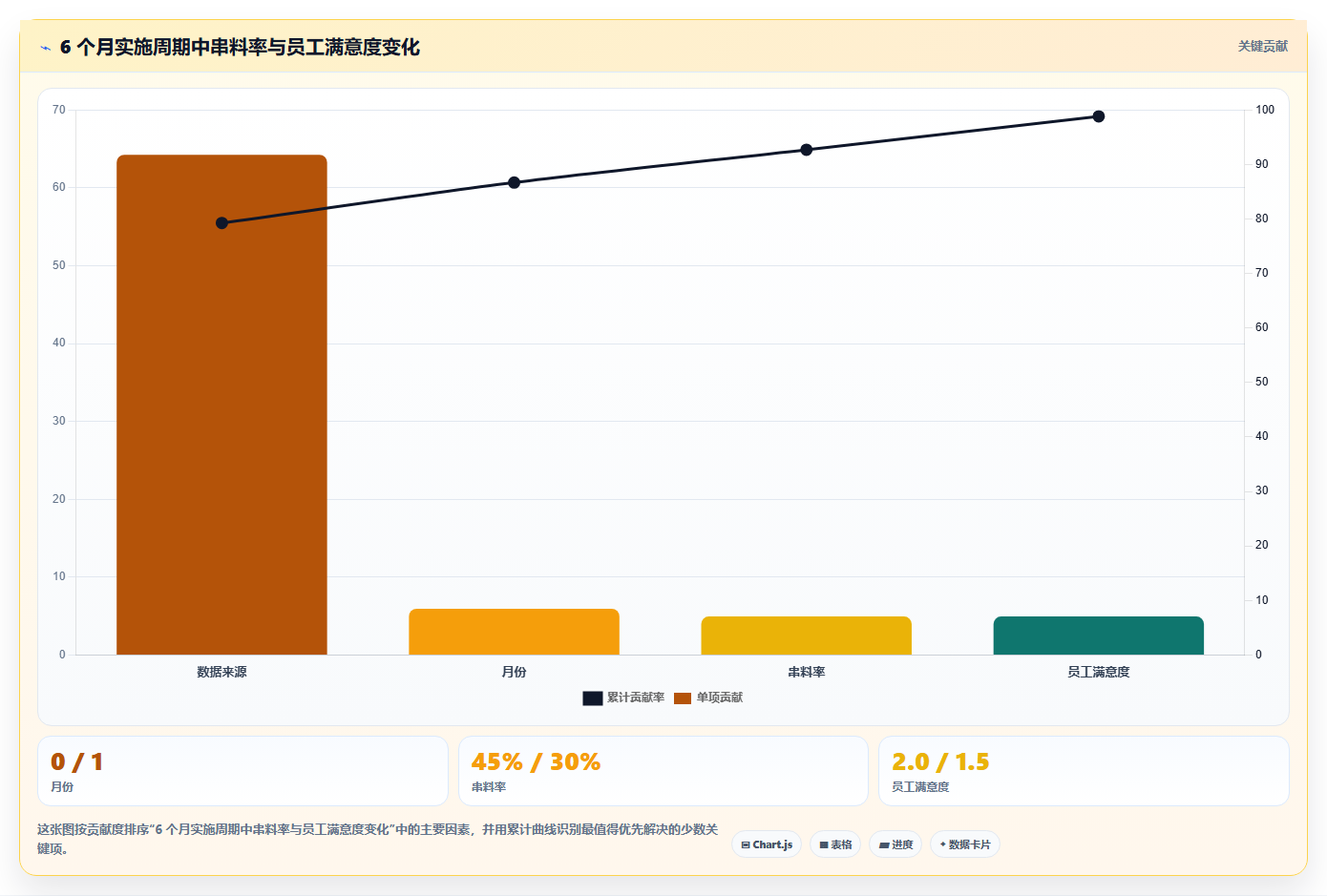Click the description paragraph starting 这张图按贡献度排序
The width and height of the screenshot is (1327, 896).
(378, 839)
